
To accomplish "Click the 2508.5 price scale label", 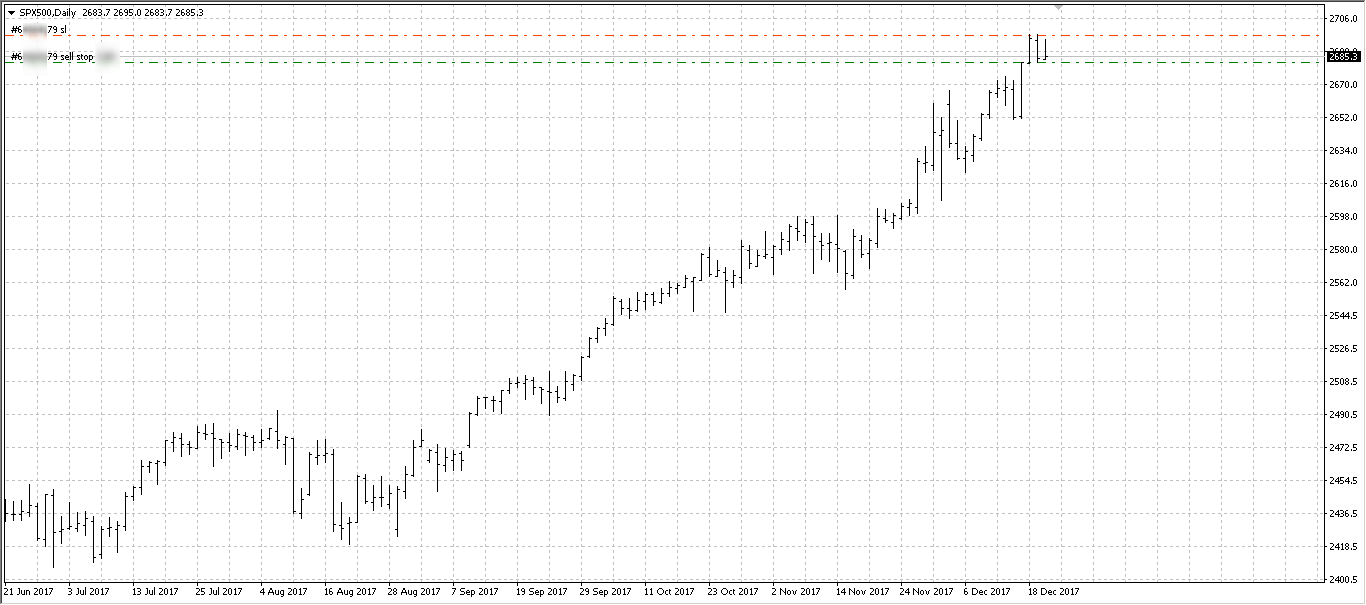I will pos(1342,382).
